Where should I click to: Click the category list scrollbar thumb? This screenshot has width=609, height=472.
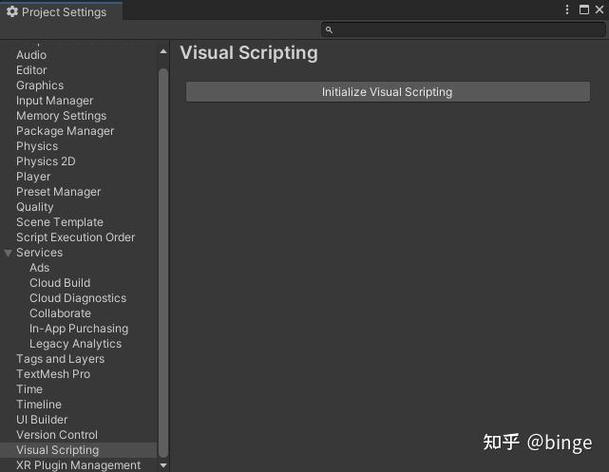coord(164,263)
